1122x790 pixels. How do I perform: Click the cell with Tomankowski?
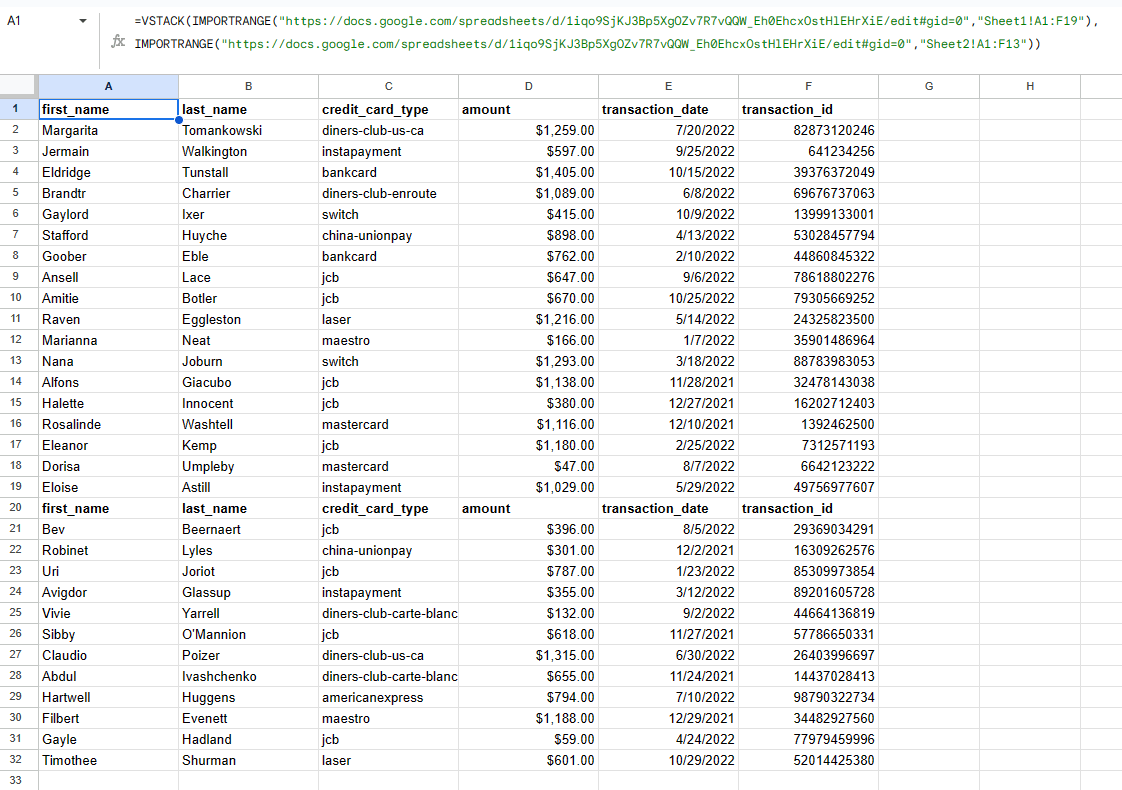(x=248, y=130)
